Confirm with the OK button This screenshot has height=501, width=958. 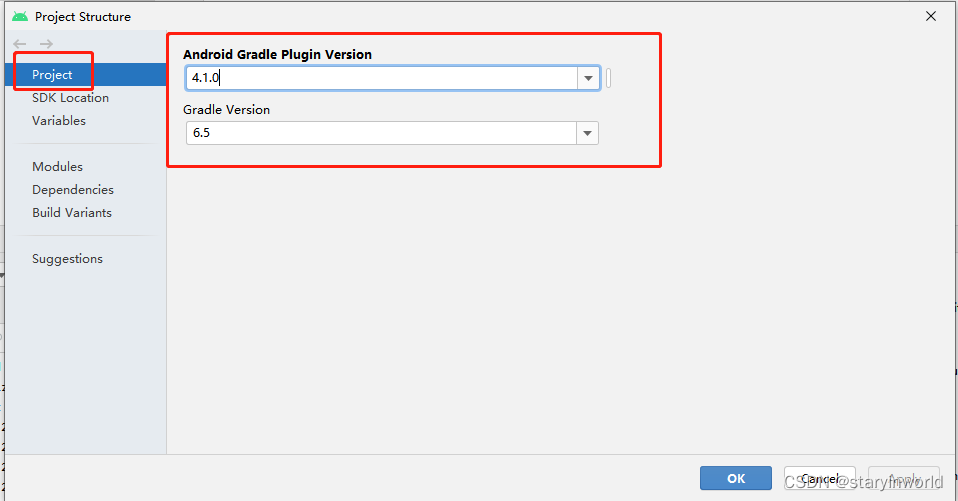pos(736,478)
